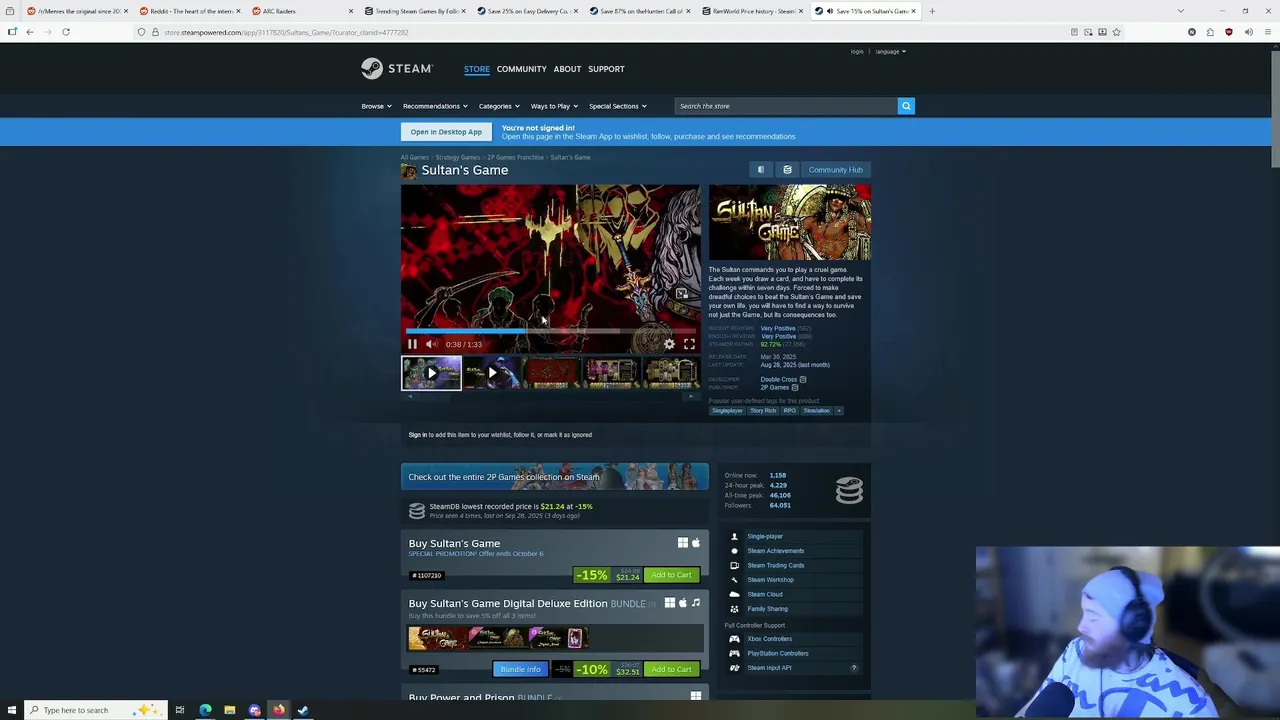The width and height of the screenshot is (1280, 720).
Task: Click the help question mark by Steam Input API
Action: [x=853, y=668]
